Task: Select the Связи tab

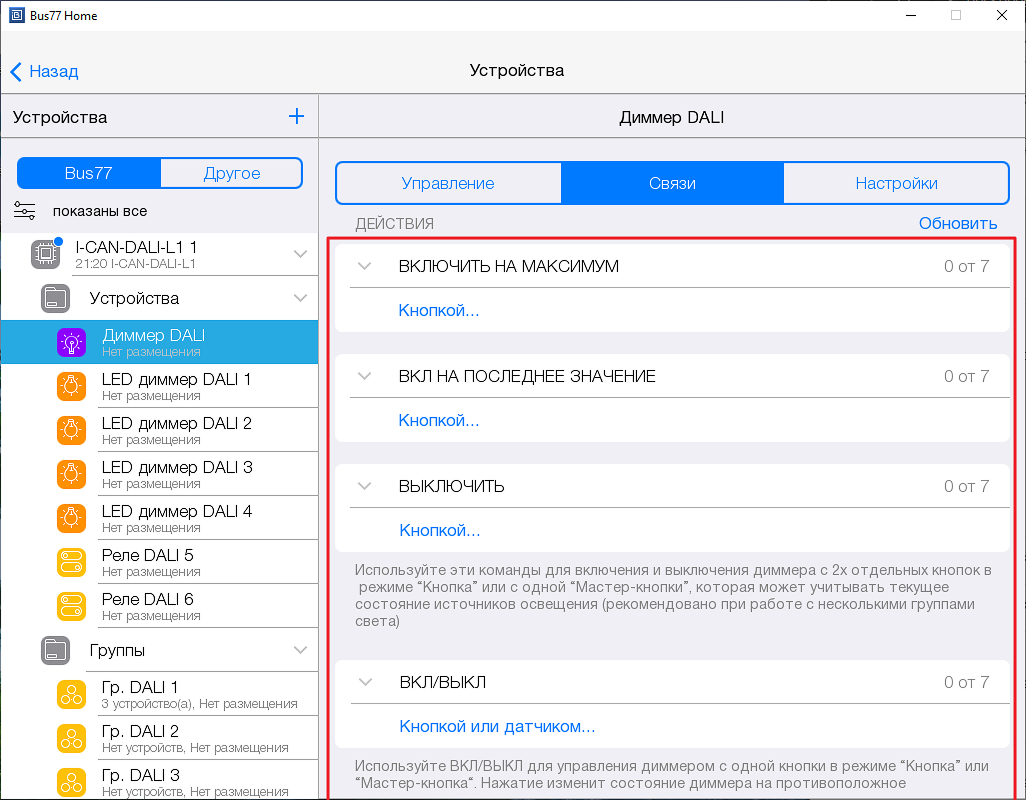Action: [x=672, y=183]
